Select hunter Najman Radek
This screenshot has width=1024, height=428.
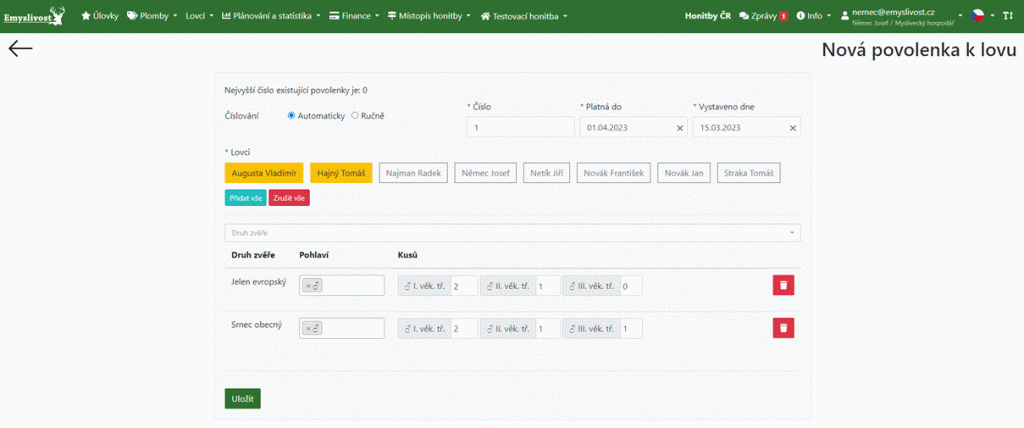413,173
